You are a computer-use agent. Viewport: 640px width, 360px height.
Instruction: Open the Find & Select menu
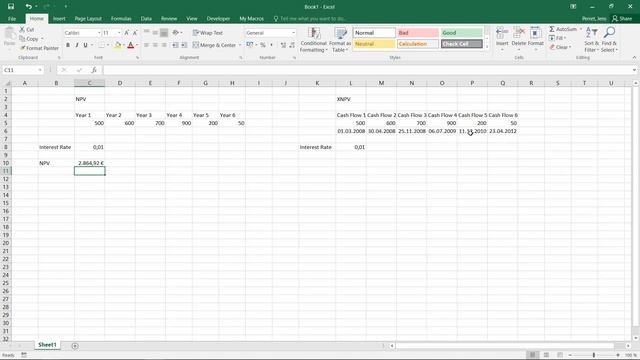pos(609,40)
